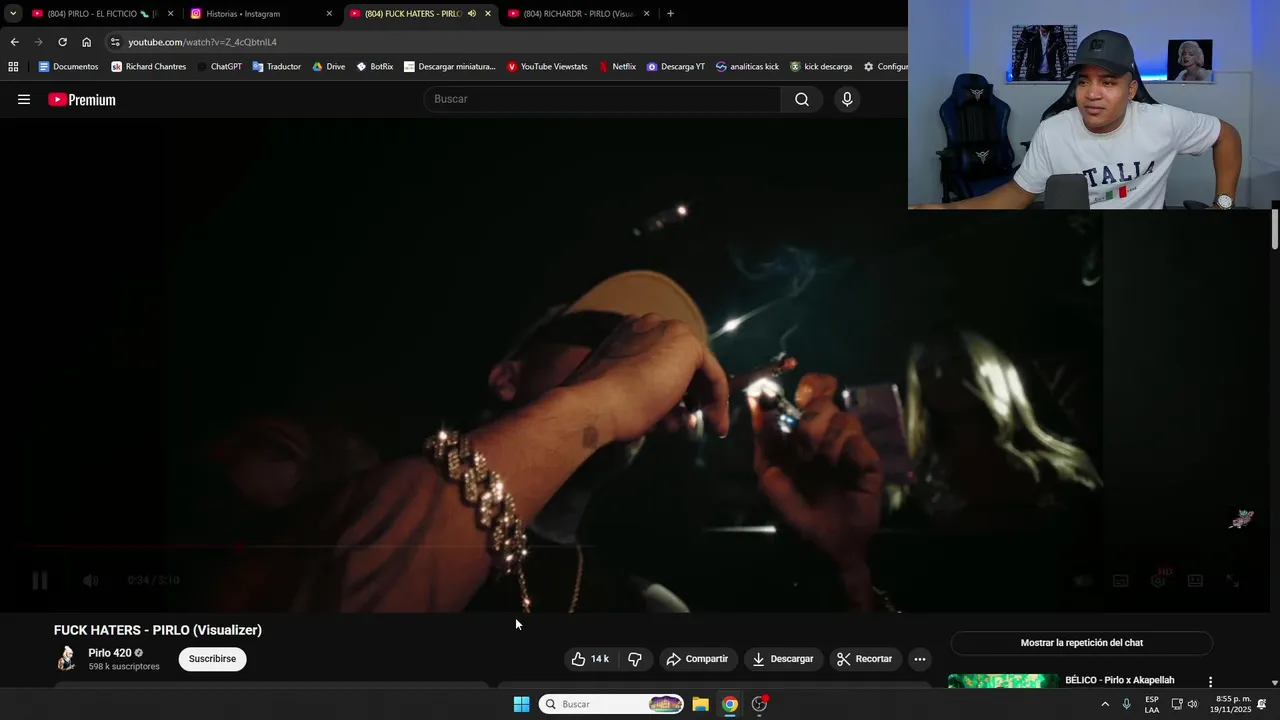Open the Documentos bookmark
Screen dimensions: 1280x720
pos(68,67)
